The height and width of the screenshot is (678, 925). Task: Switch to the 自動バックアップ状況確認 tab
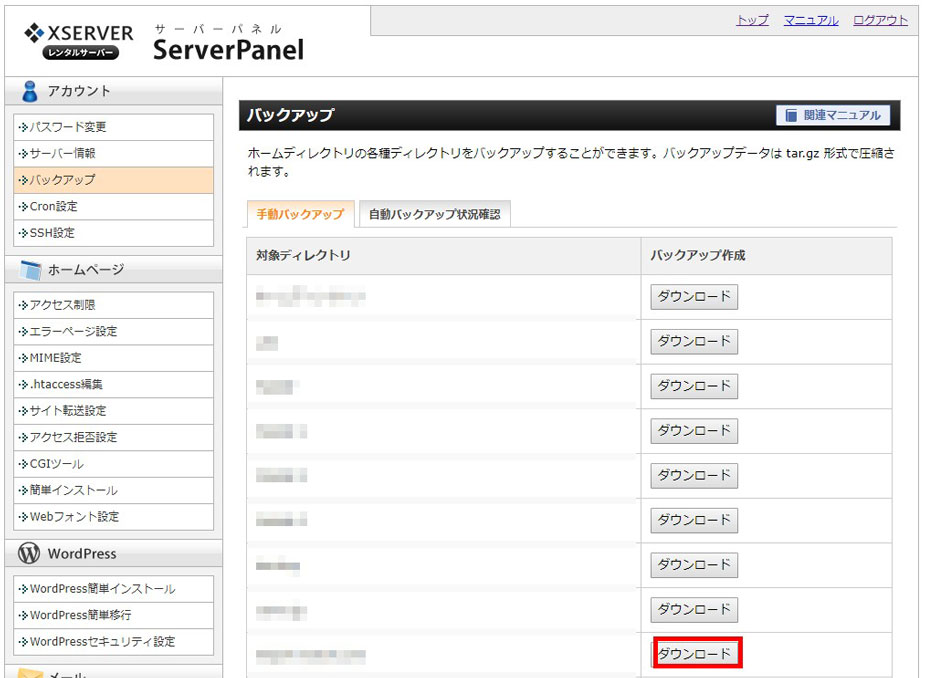click(x=435, y=214)
